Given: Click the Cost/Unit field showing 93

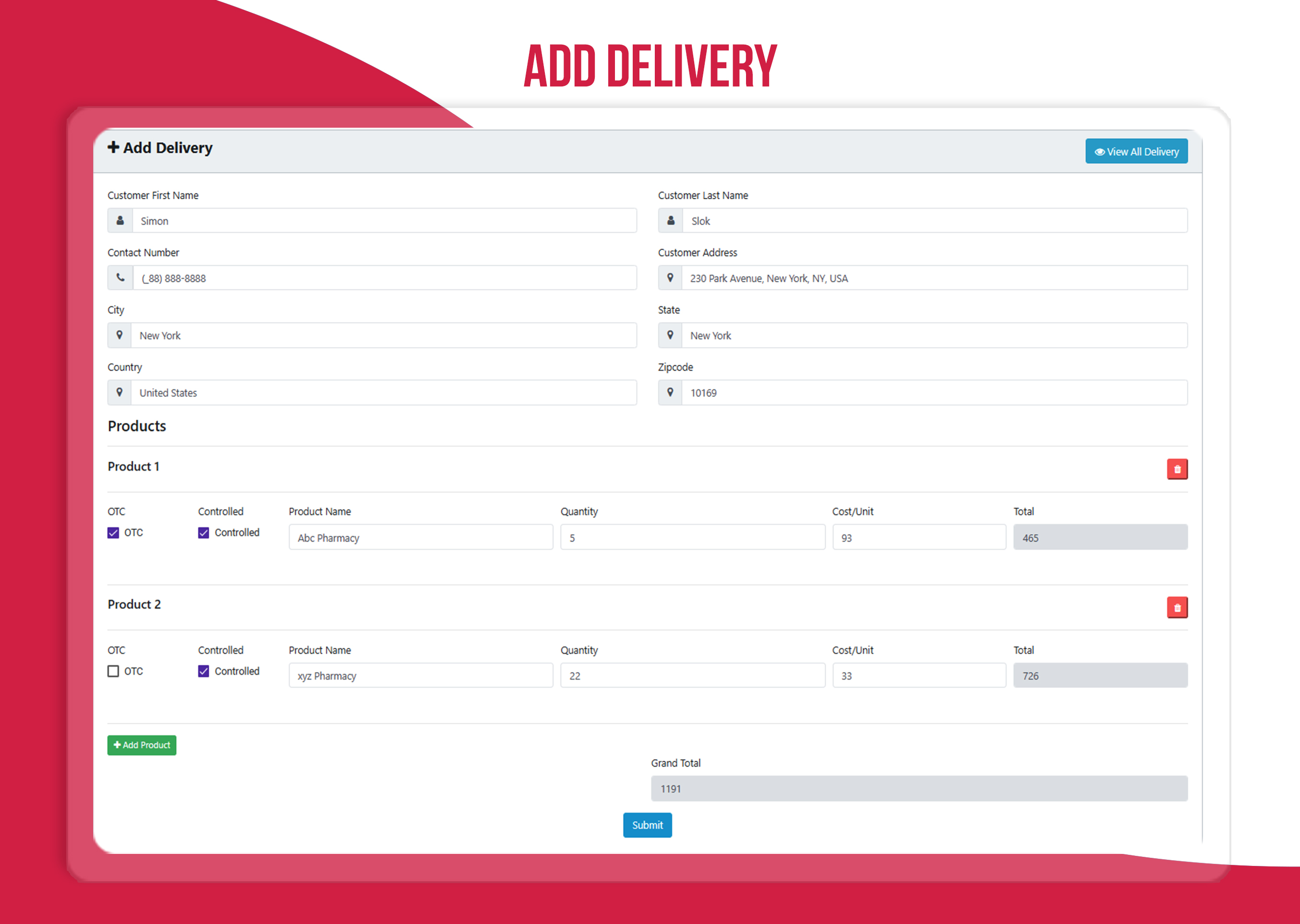Looking at the screenshot, I should point(918,538).
